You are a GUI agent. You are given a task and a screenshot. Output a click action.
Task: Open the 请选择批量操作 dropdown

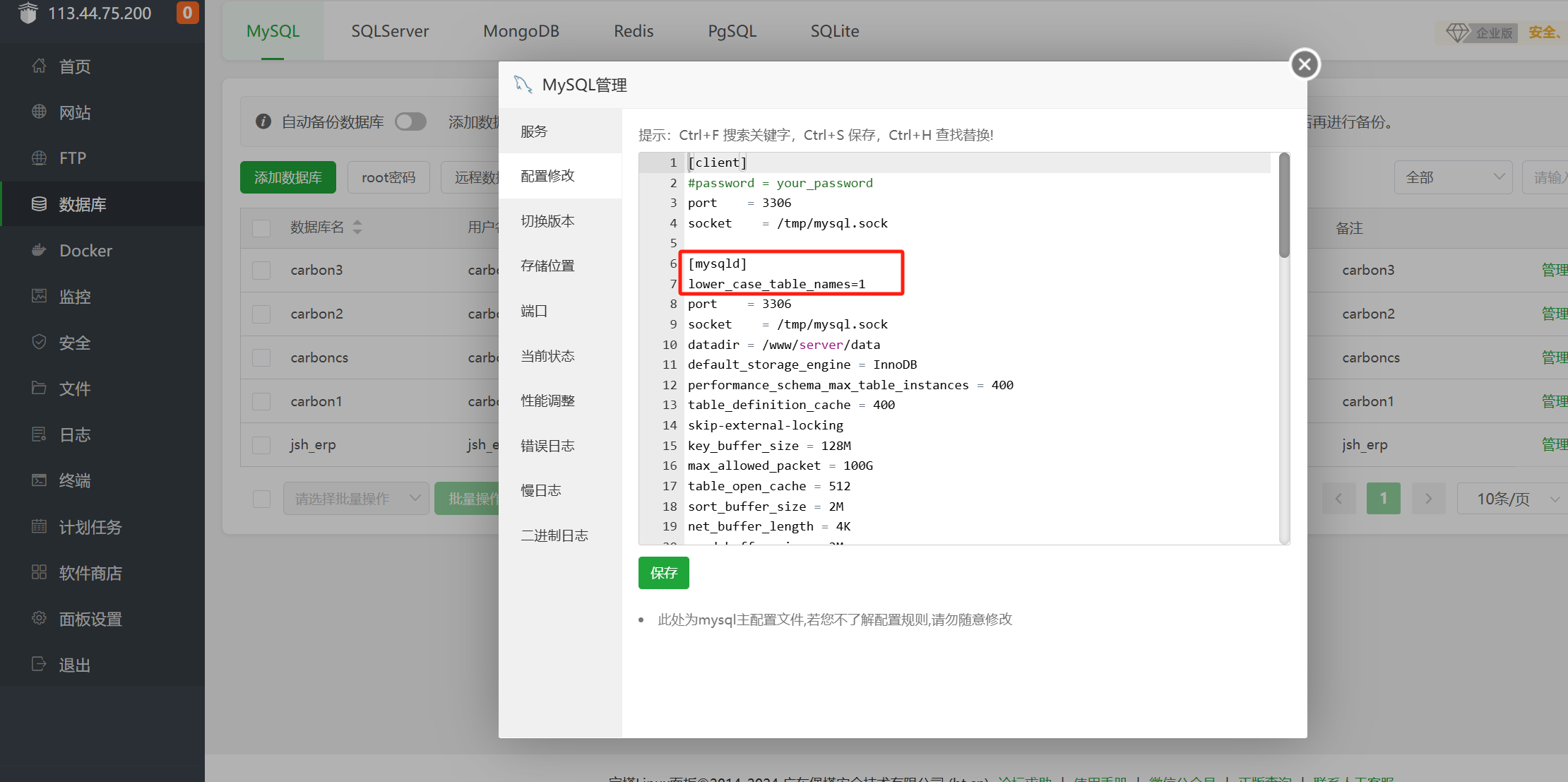click(355, 498)
